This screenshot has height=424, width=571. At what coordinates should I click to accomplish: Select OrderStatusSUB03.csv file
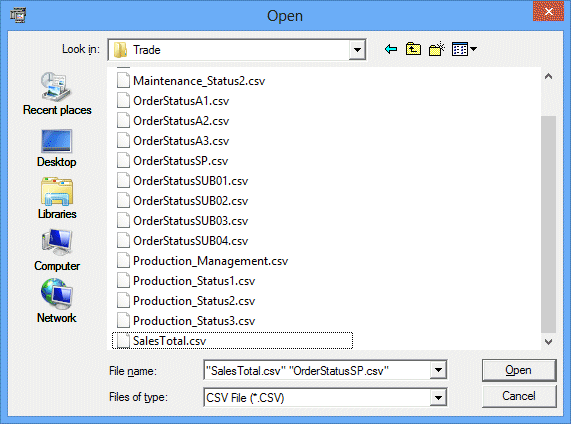(x=190, y=221)
